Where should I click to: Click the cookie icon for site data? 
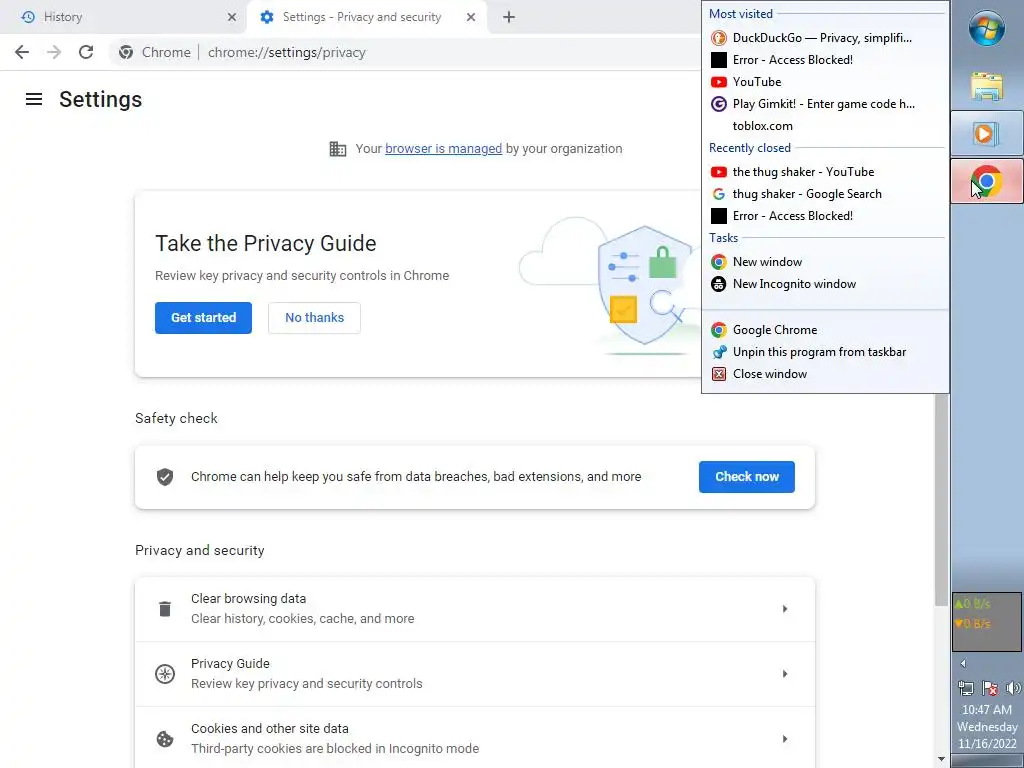coord(165,739)
